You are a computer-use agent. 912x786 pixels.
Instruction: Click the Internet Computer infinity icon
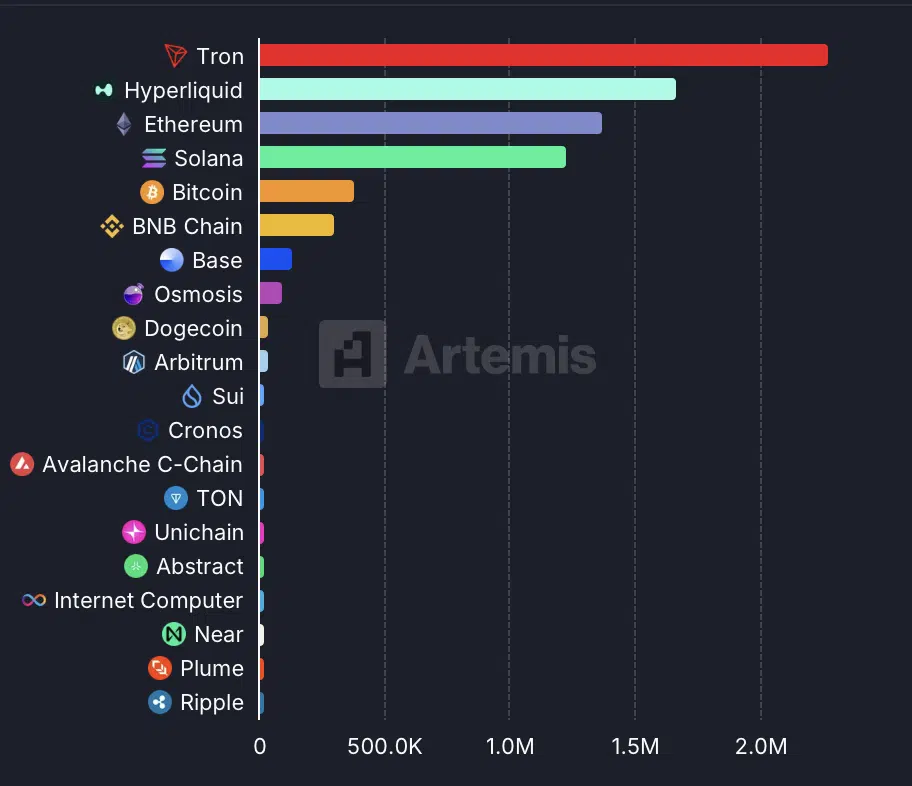coord(34,600)
